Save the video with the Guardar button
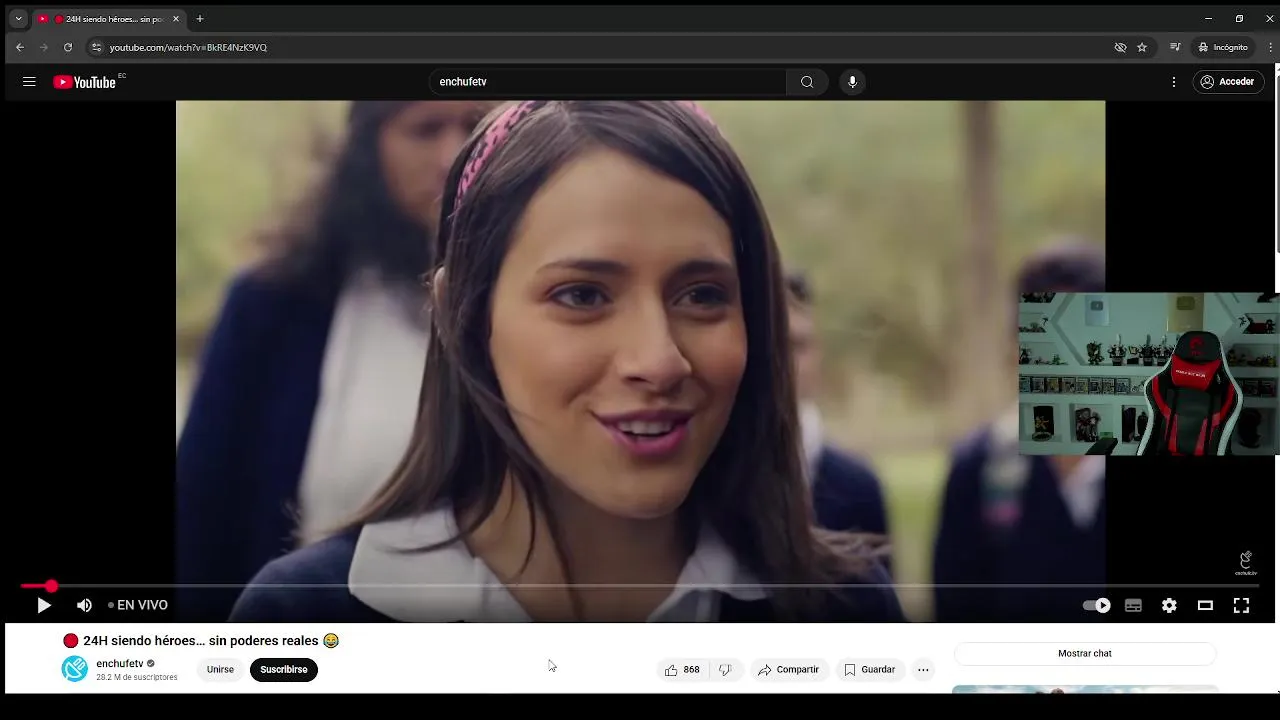This screenshot has width=1280, height=720. 870,670
